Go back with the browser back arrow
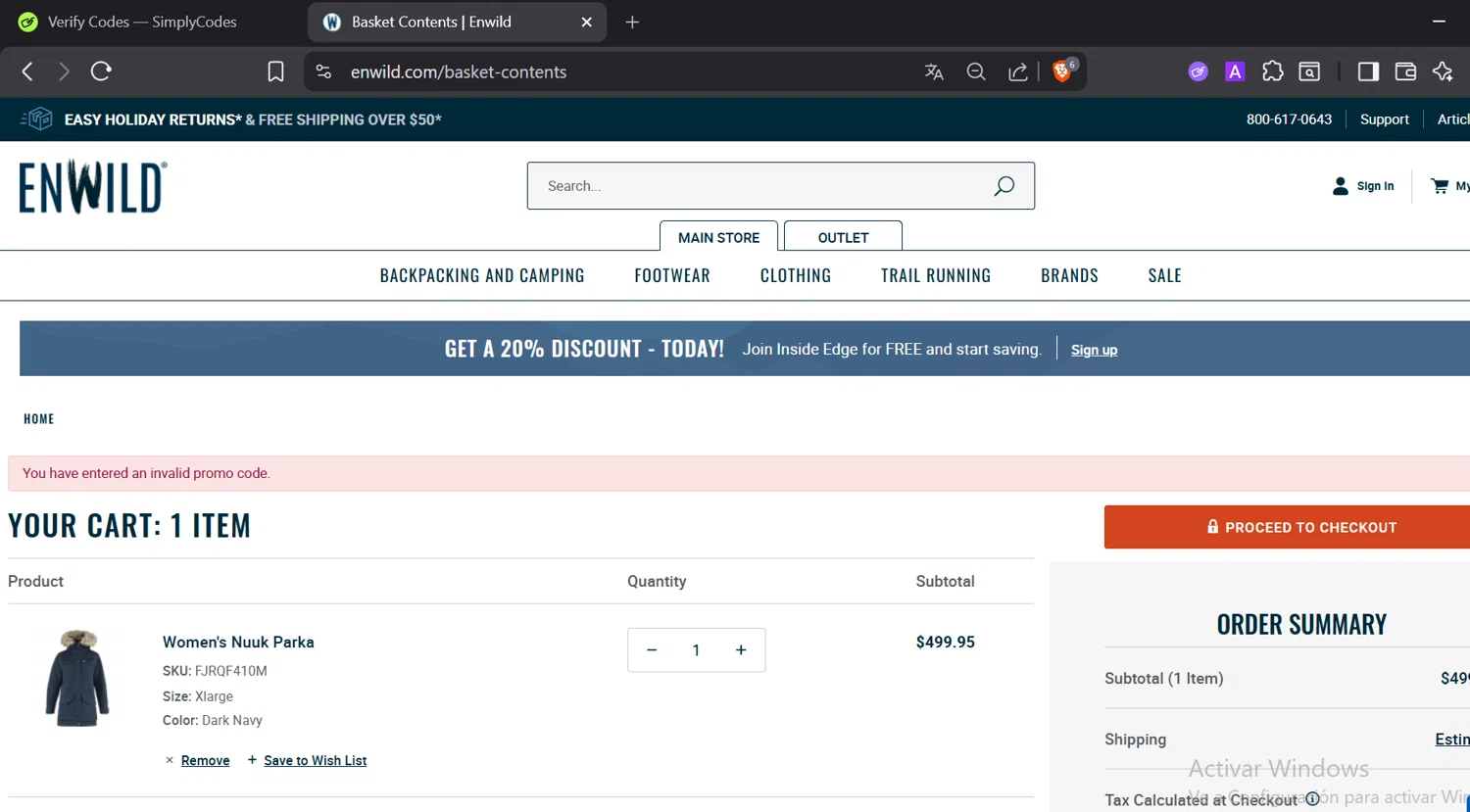Image resolution: width=1470 pixels, height=812 pixels. 27,72
